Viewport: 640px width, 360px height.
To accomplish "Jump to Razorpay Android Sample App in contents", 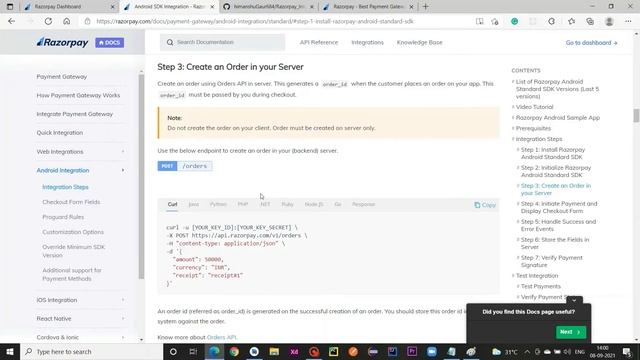I will click(x=558, y=118).
